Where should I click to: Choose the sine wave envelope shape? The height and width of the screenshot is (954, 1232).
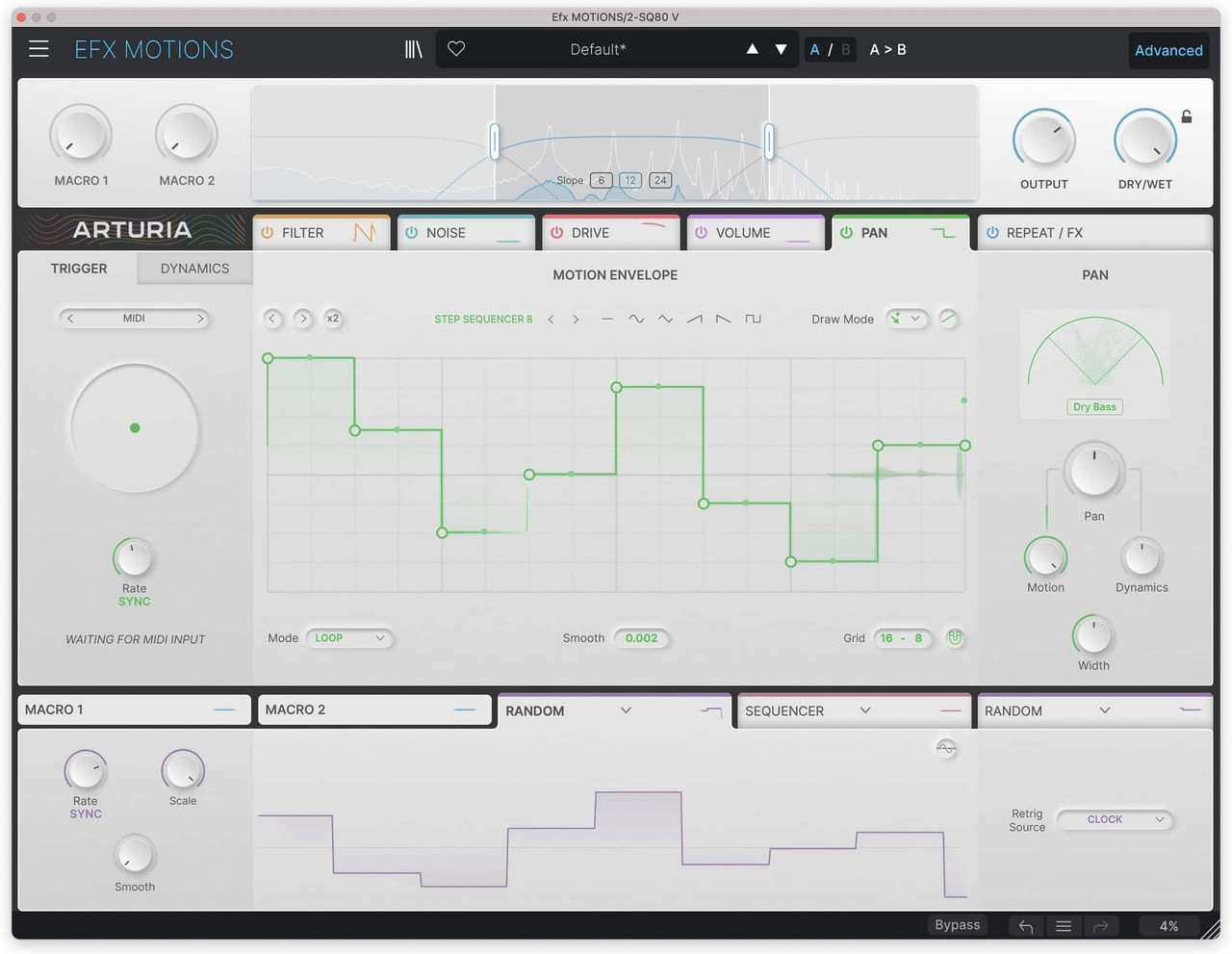(x=636, y=319)
